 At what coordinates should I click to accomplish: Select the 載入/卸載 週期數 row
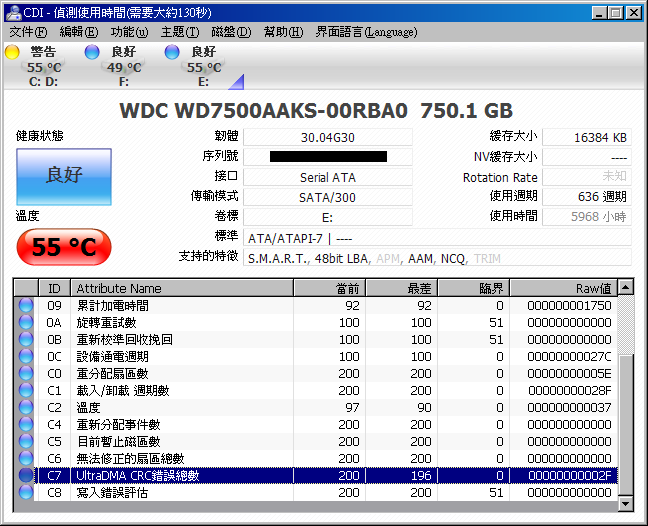[316, 390]
